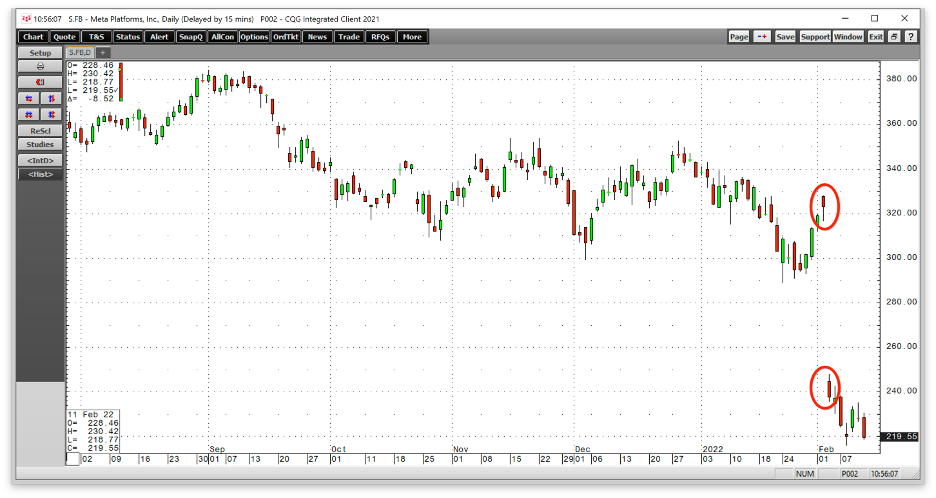Click the Setup button

point(40,53)
